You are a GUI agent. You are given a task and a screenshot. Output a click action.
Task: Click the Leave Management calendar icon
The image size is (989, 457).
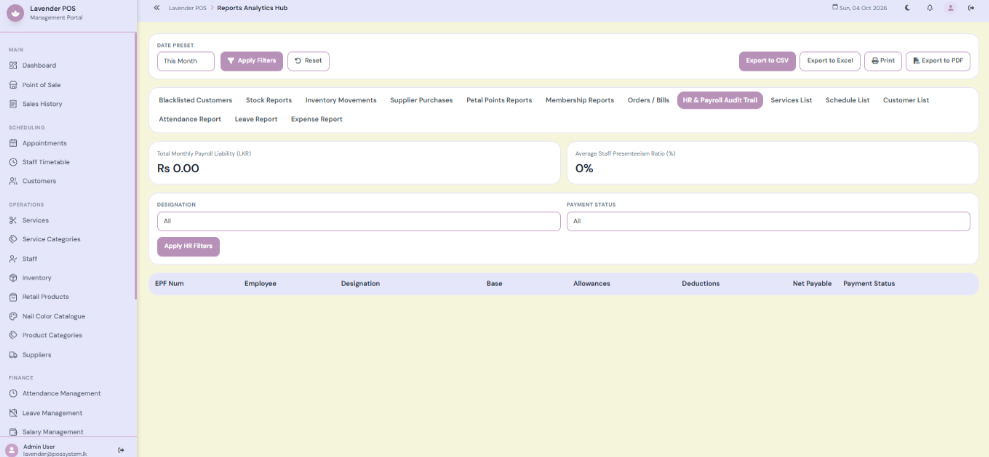coord(13,413)
